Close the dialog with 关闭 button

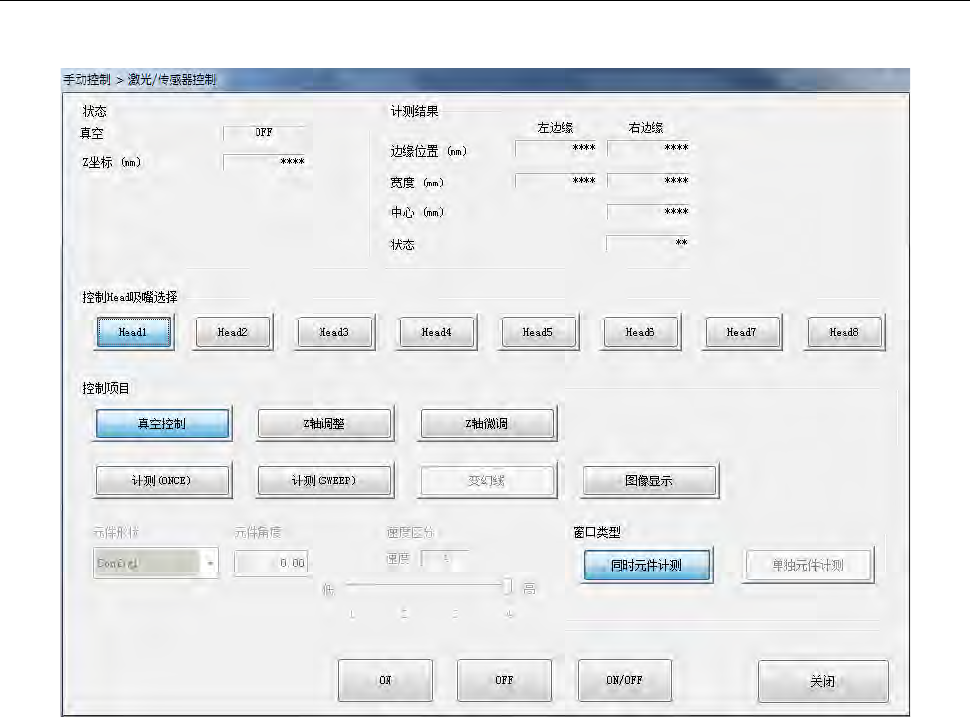point(823,681)
